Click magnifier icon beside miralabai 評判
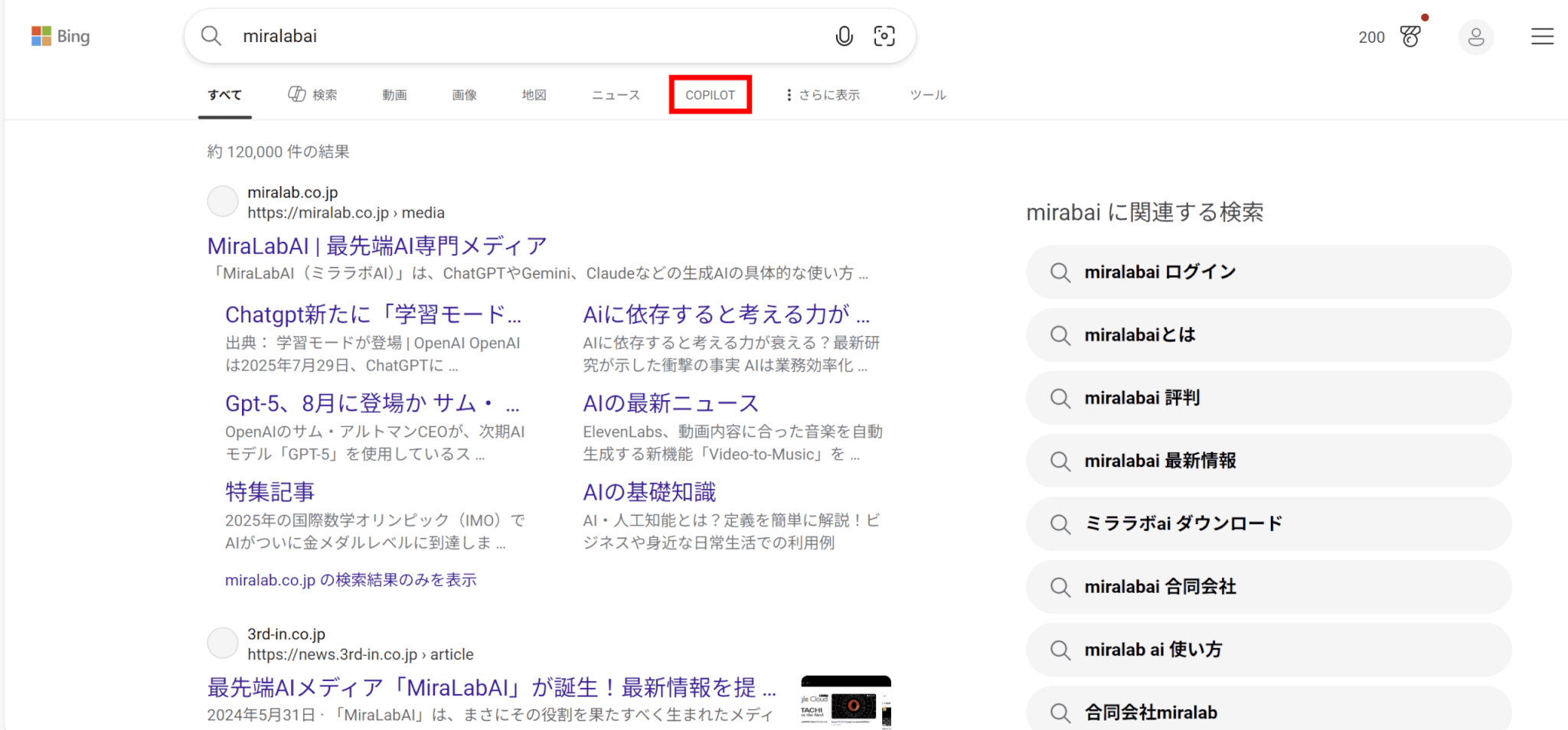The height and width of the screenshot is (730, 1568). [1060, 398]
